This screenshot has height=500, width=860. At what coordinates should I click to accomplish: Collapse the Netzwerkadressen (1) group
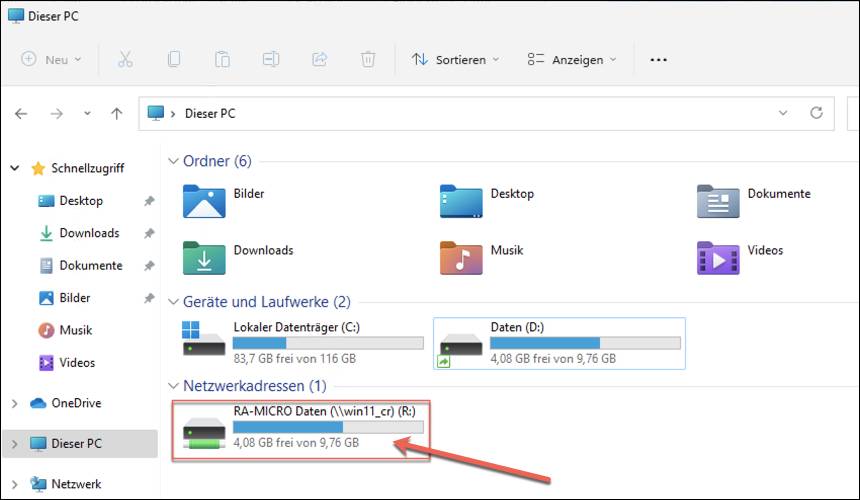[x=173, y=386]
